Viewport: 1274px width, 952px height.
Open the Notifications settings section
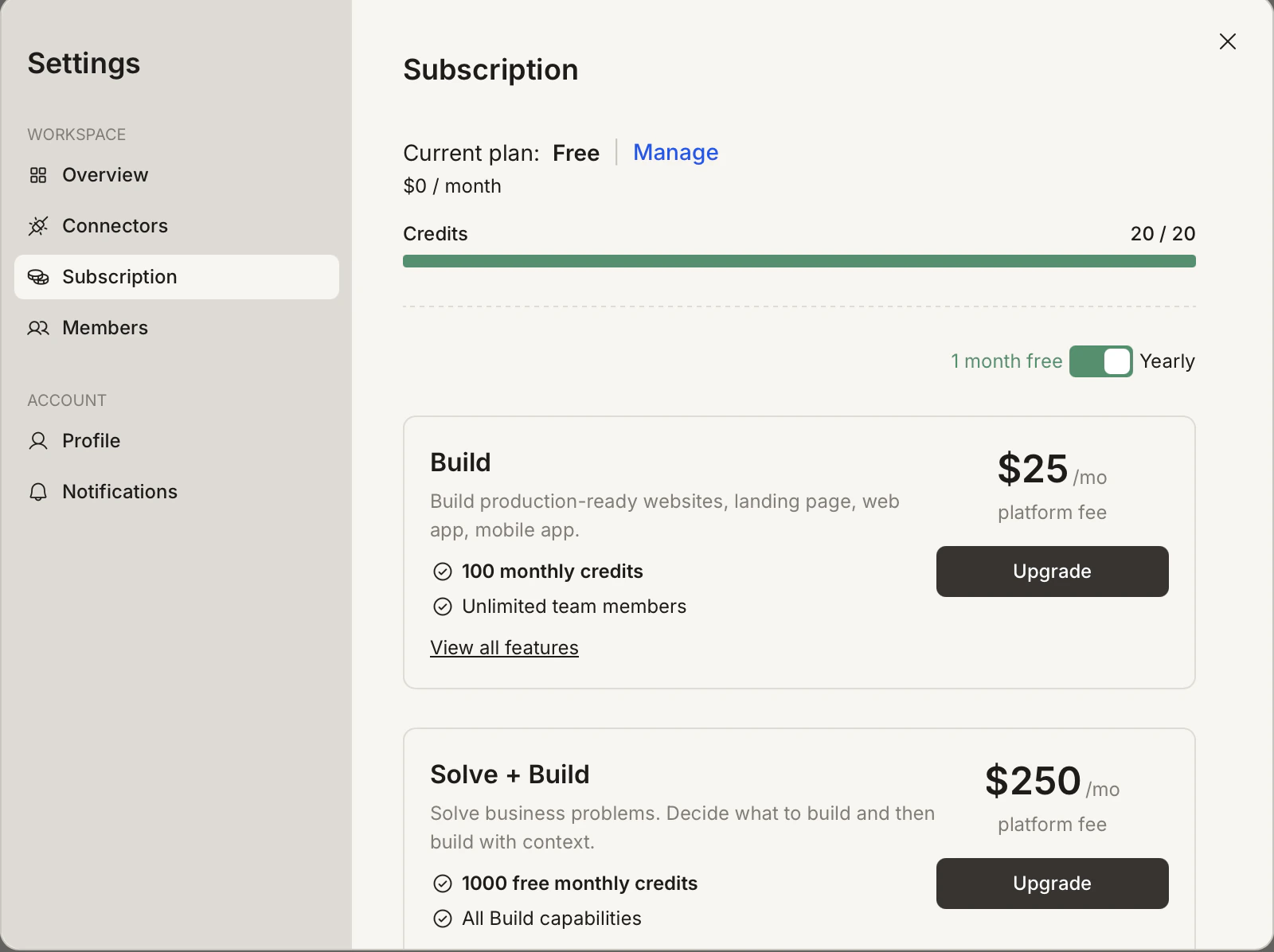tap(119, 492)
